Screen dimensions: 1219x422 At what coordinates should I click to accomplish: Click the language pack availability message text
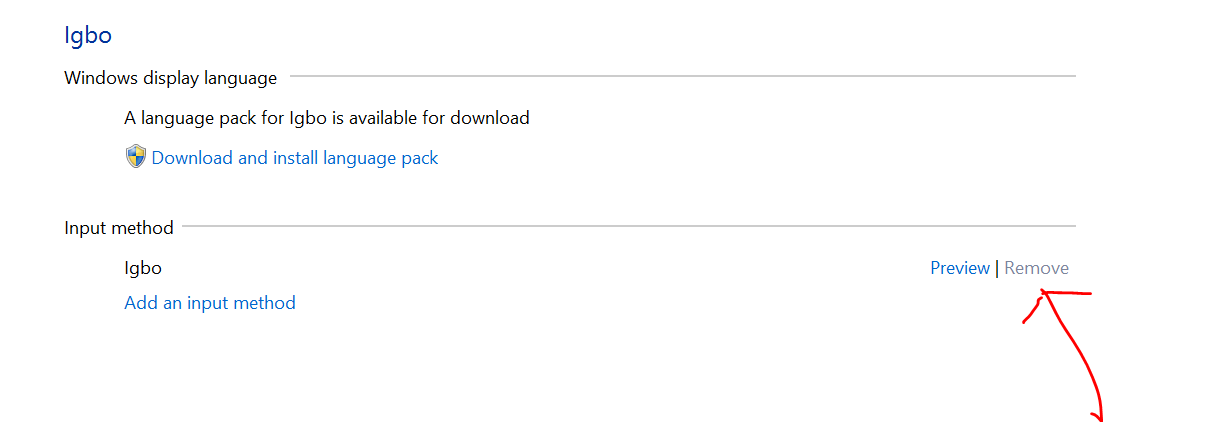click(327, 118)
